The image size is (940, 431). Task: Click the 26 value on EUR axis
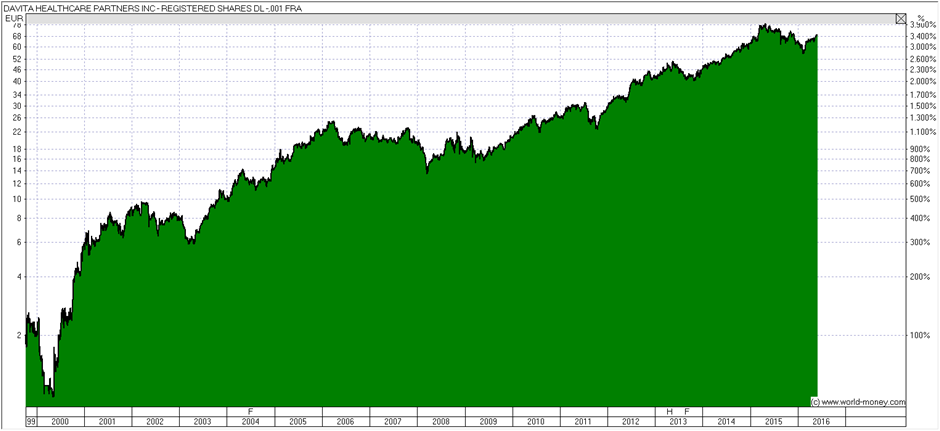tap(17, 117)
